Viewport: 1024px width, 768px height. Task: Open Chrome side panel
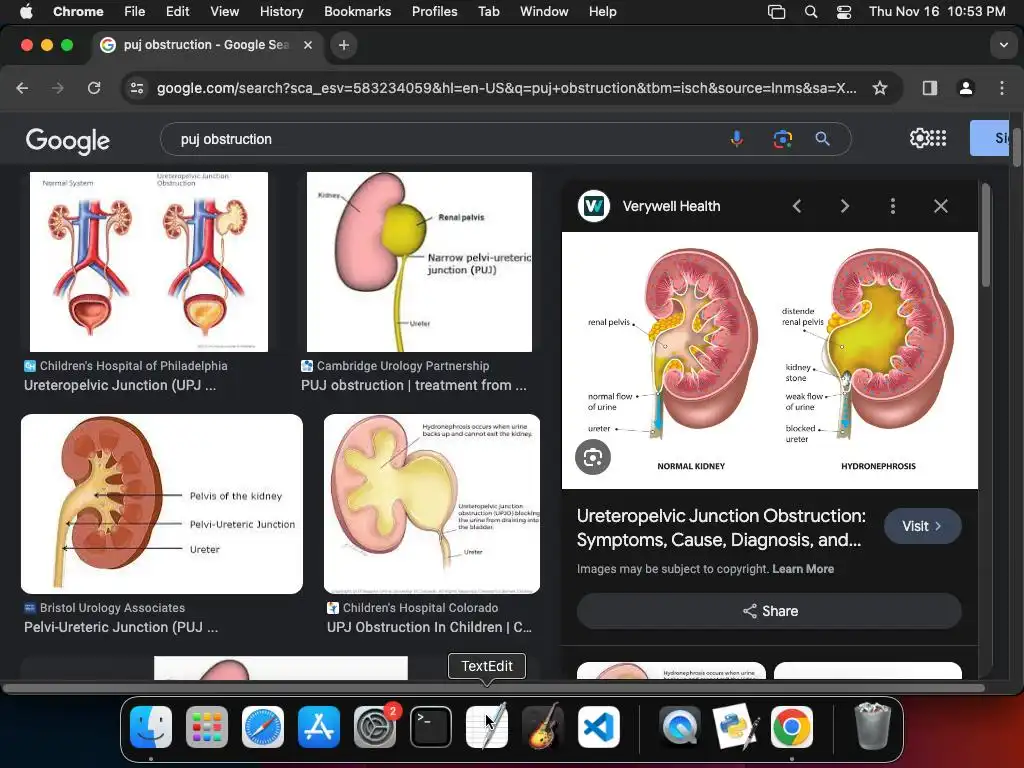(x=930, y=88)
